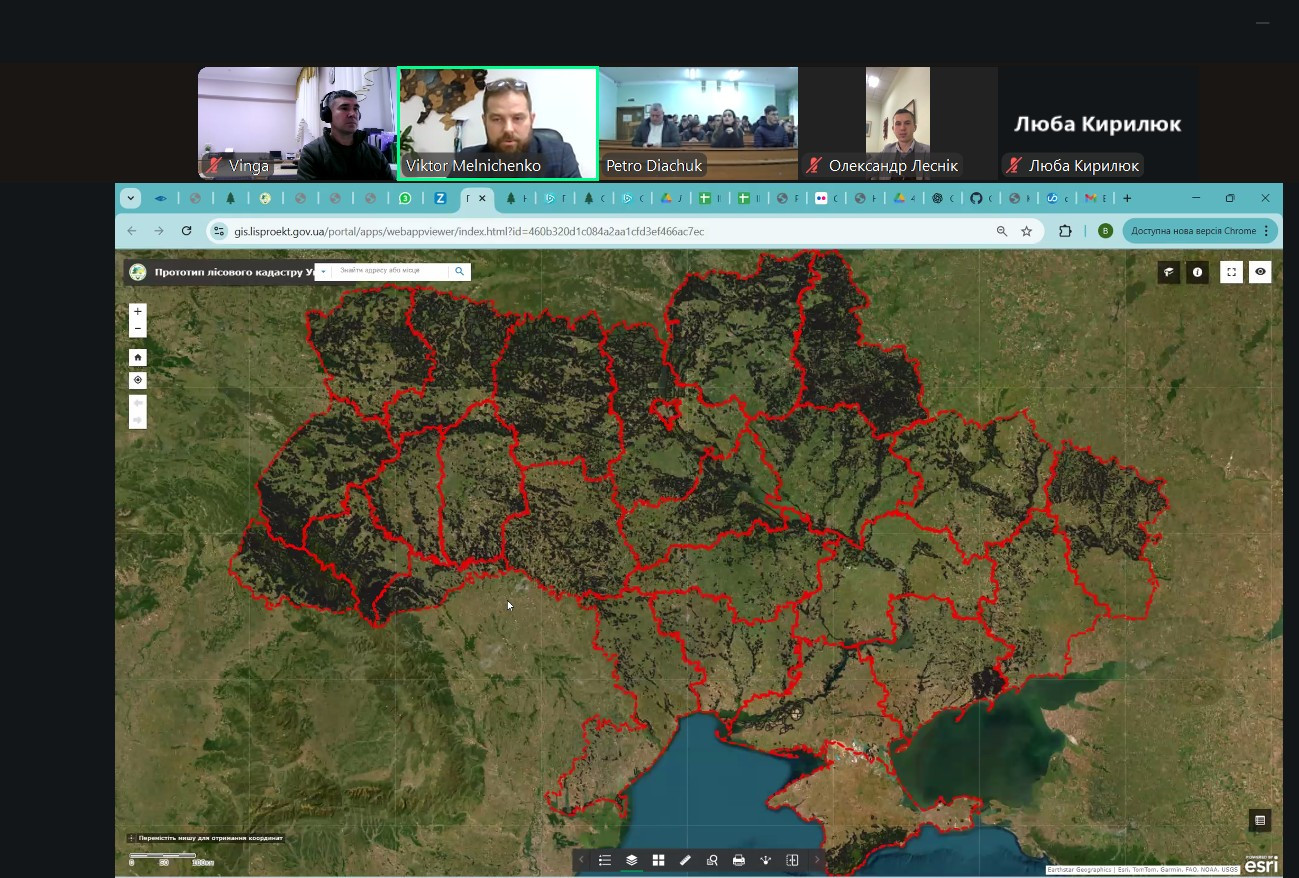The image size is (1299, 878).
Task: Toggle the overview map eye icon
Action: tap(1260, 272)
